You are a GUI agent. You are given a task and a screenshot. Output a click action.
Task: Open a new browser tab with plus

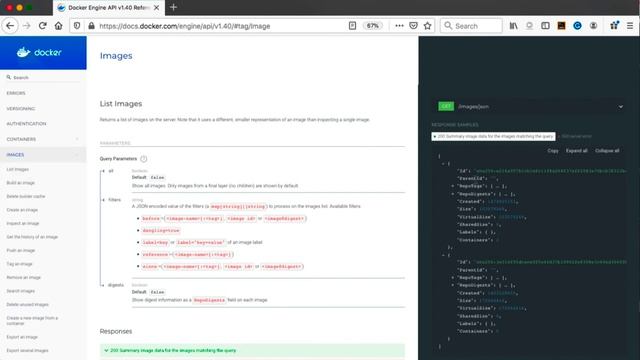(173, 7)
